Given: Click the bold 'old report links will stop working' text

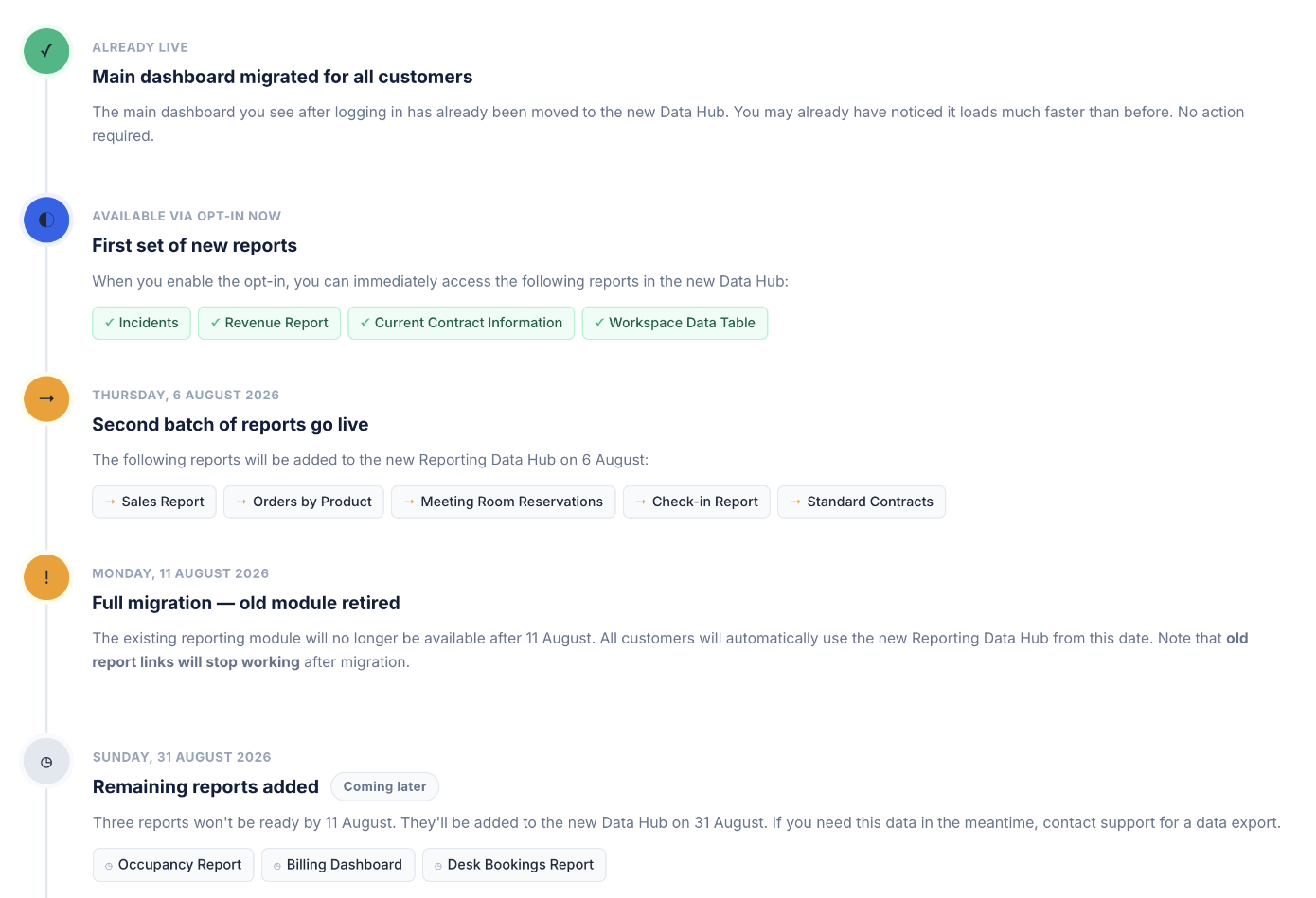Looking at the screenshot, I should pyautogui.click(x=670, y=650).
